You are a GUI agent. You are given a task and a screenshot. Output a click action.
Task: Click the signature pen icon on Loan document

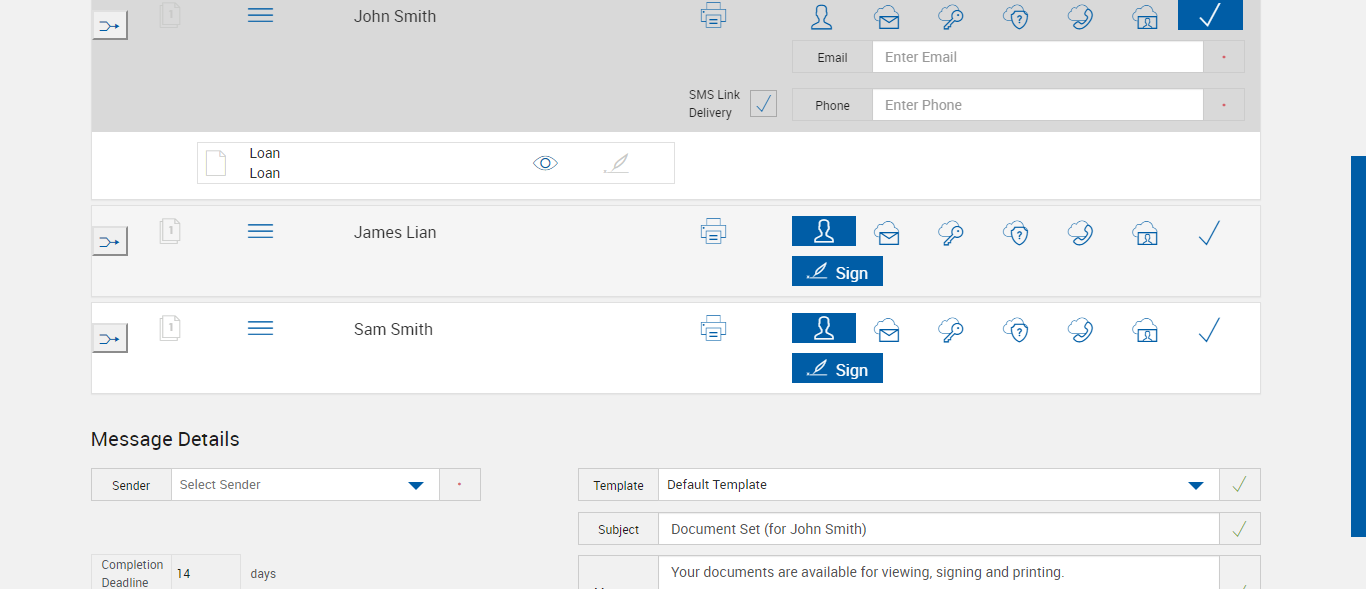[617, 163]
